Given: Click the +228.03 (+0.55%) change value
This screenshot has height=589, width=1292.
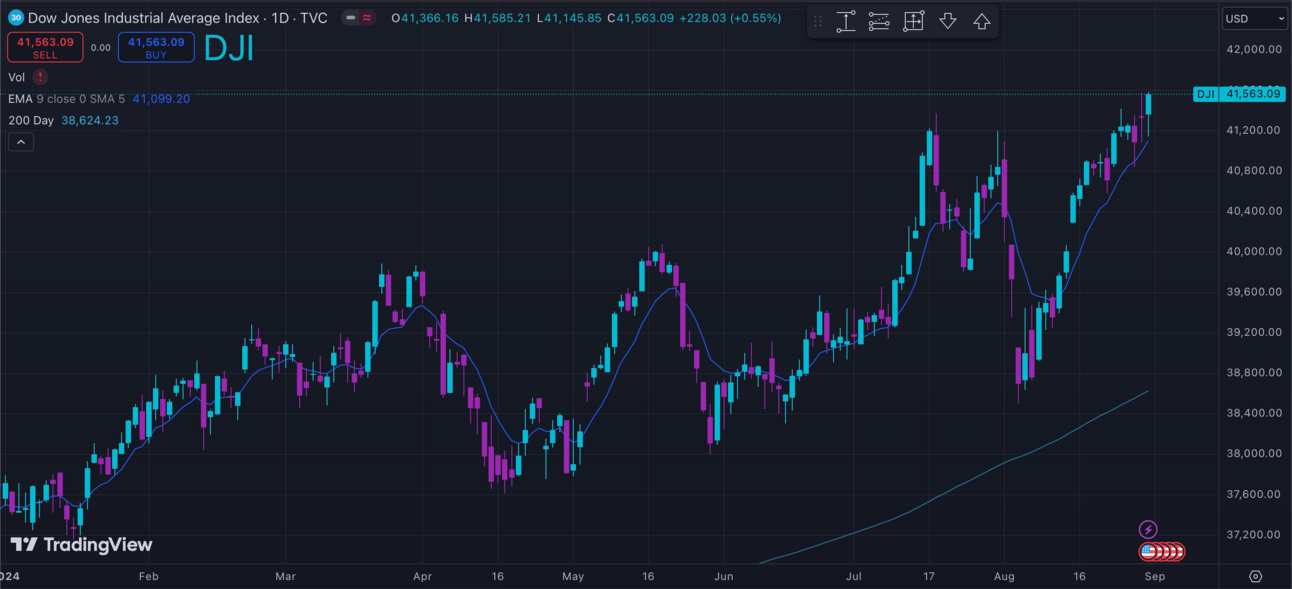Looking at the screenshot, I should 730,18.
